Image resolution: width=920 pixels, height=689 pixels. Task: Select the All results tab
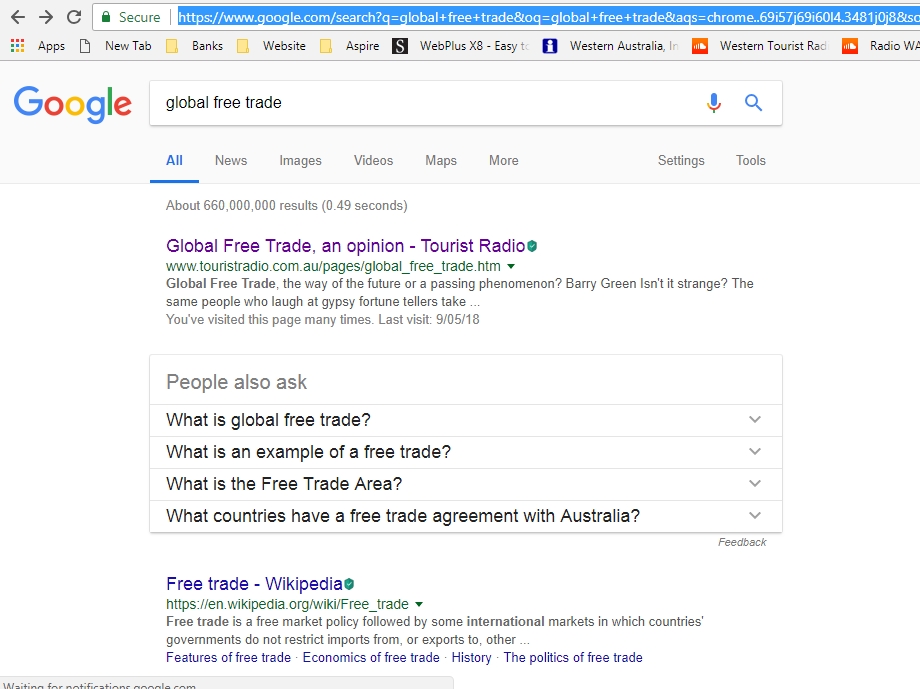[174, 161]
